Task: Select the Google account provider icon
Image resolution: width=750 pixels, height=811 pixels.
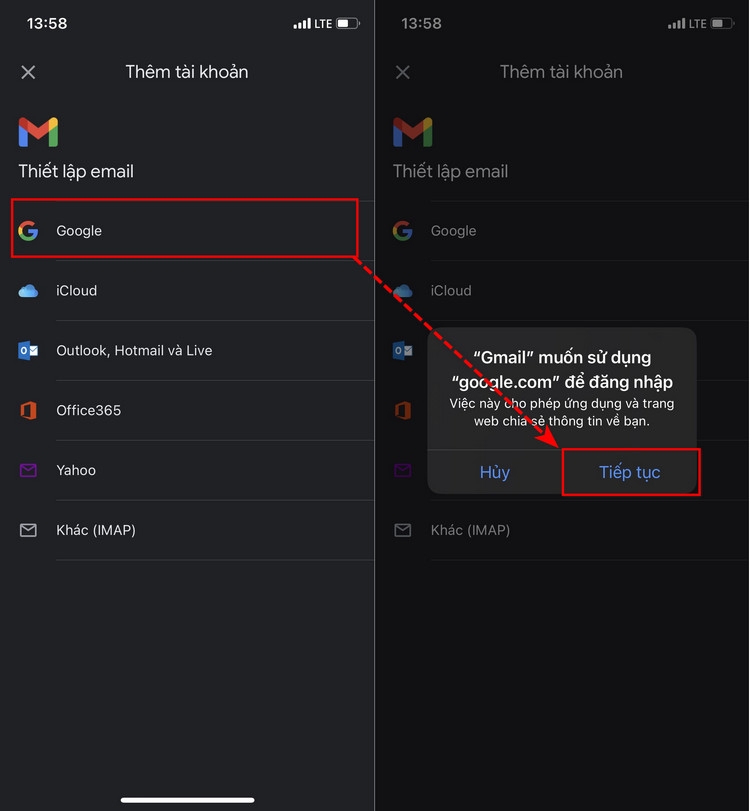Action: pyautogui.click(x=28, y=230)
